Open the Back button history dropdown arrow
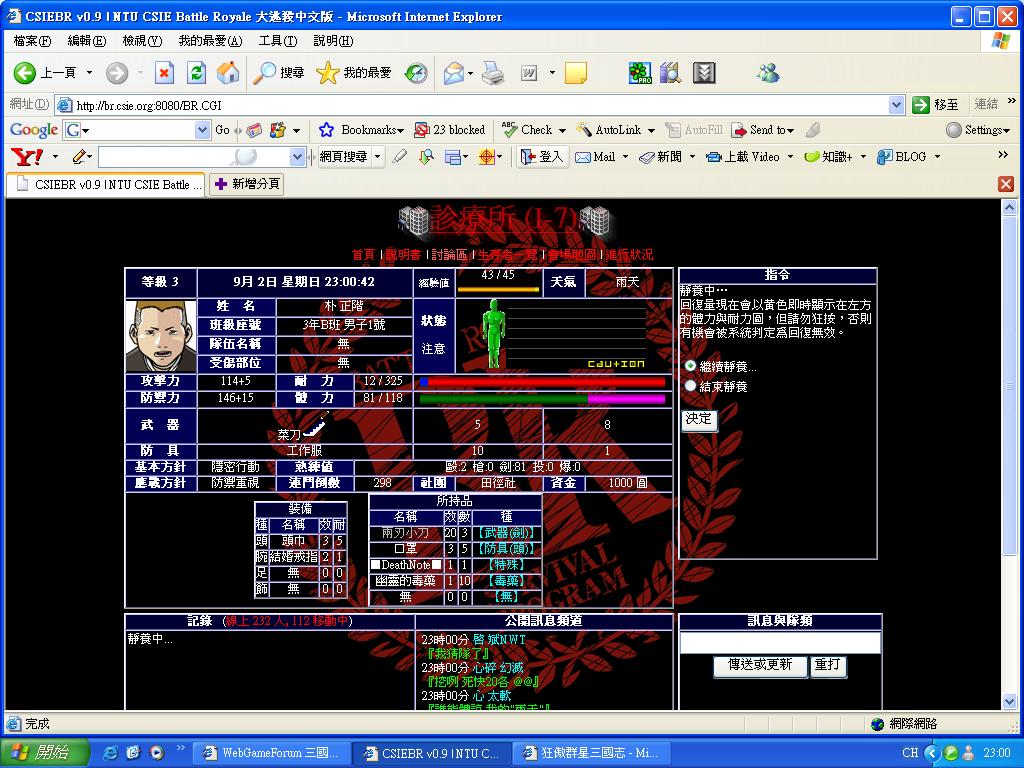This screenshot has height=768, width=1024. click(89, 72)
